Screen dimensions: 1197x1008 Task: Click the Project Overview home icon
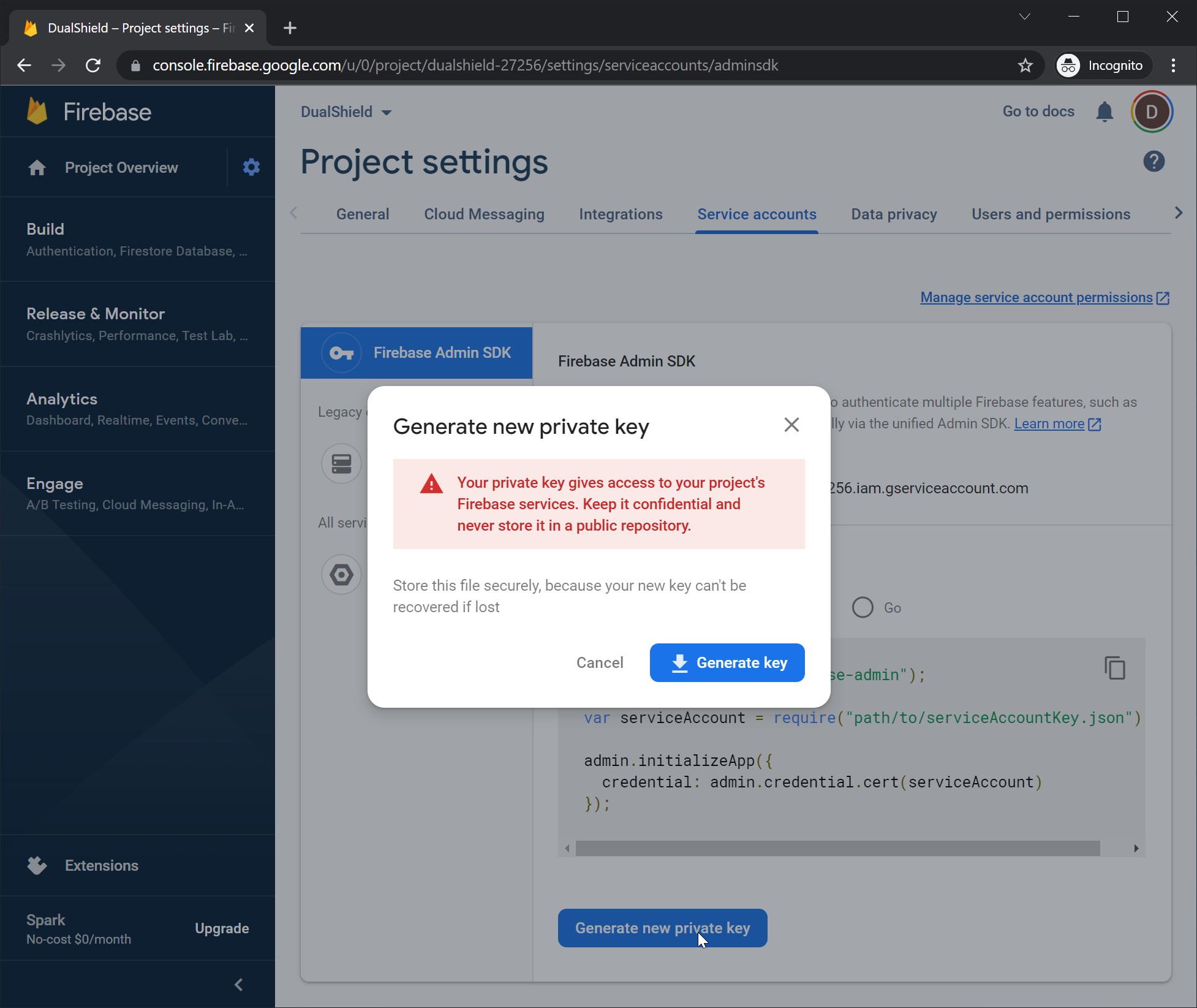pos(37,168)
